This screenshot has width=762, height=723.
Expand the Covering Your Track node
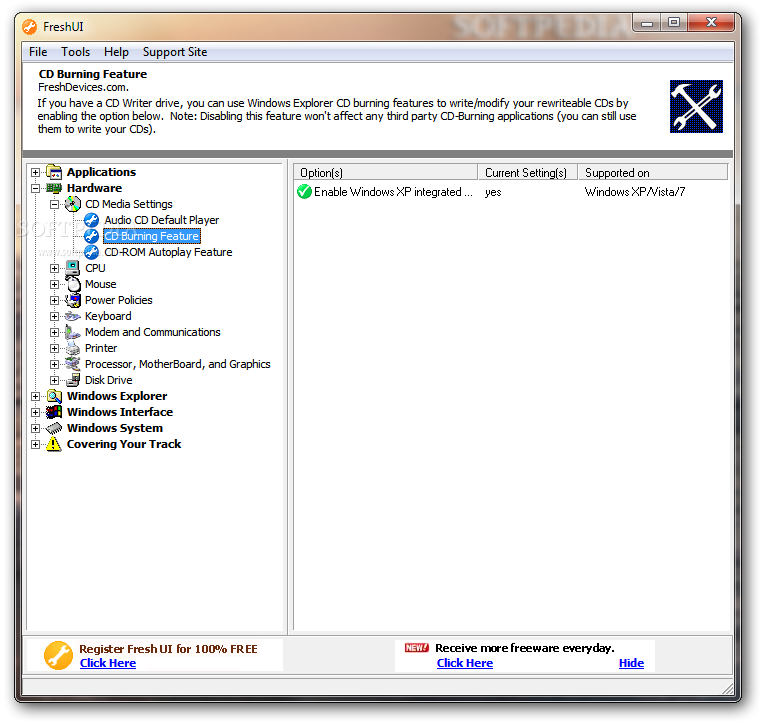click(35, 445)
